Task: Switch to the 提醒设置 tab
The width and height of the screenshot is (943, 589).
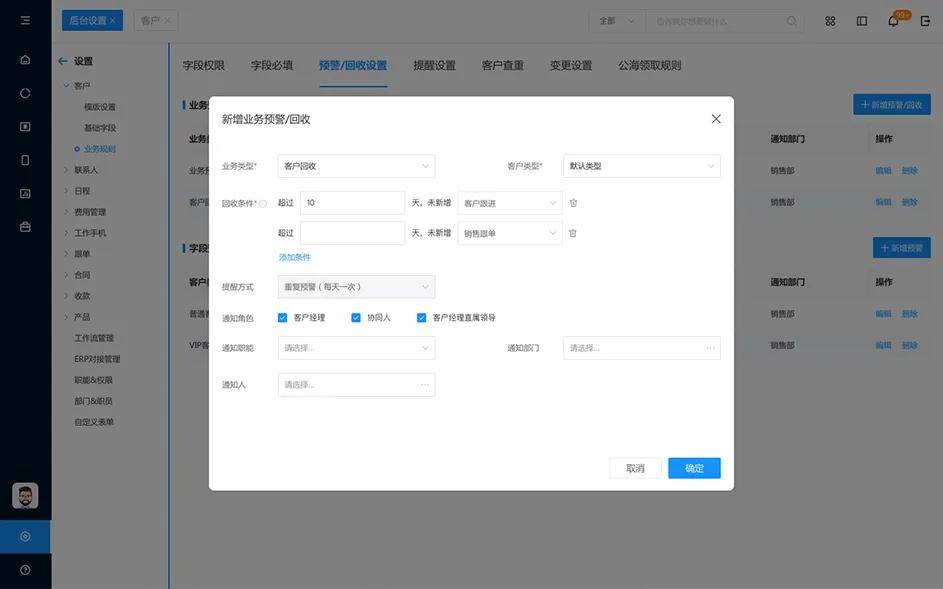Action: pyautogui.click(x=434, y=66)
